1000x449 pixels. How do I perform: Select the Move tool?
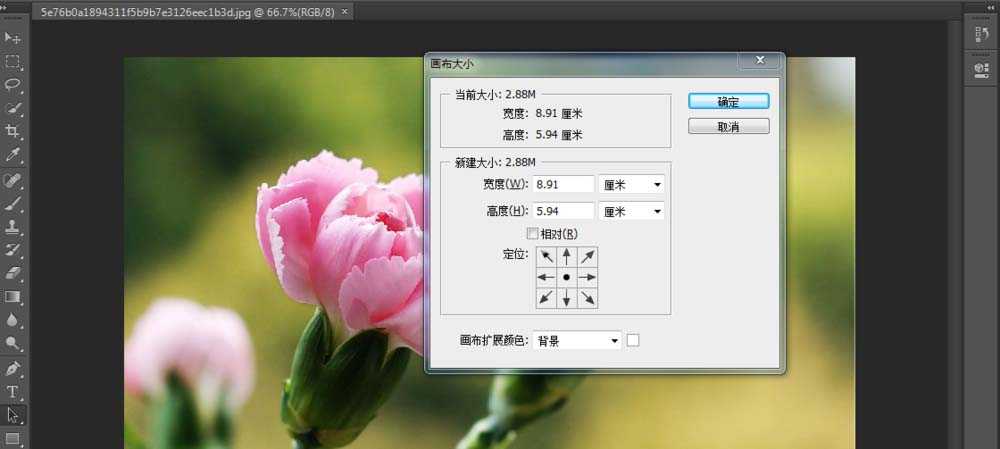13,37
